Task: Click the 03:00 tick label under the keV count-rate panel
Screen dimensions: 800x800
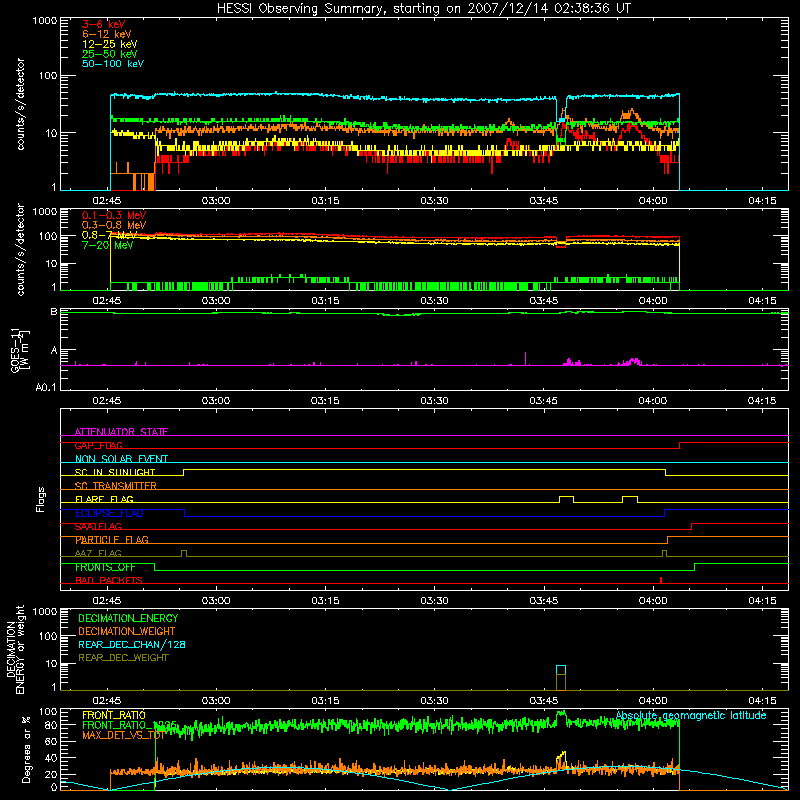Action: pos(216,201)
